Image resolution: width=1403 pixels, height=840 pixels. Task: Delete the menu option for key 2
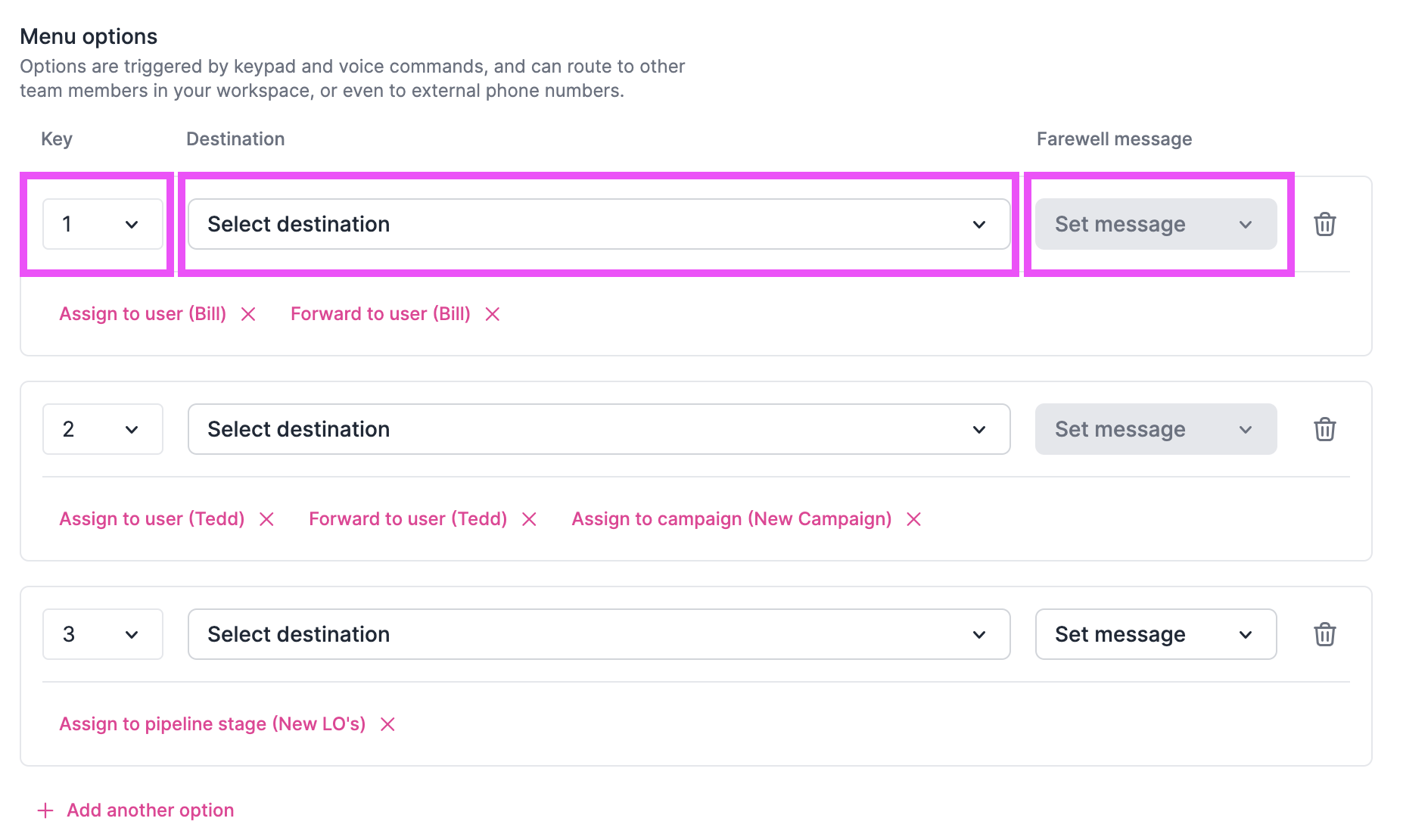1325,429
